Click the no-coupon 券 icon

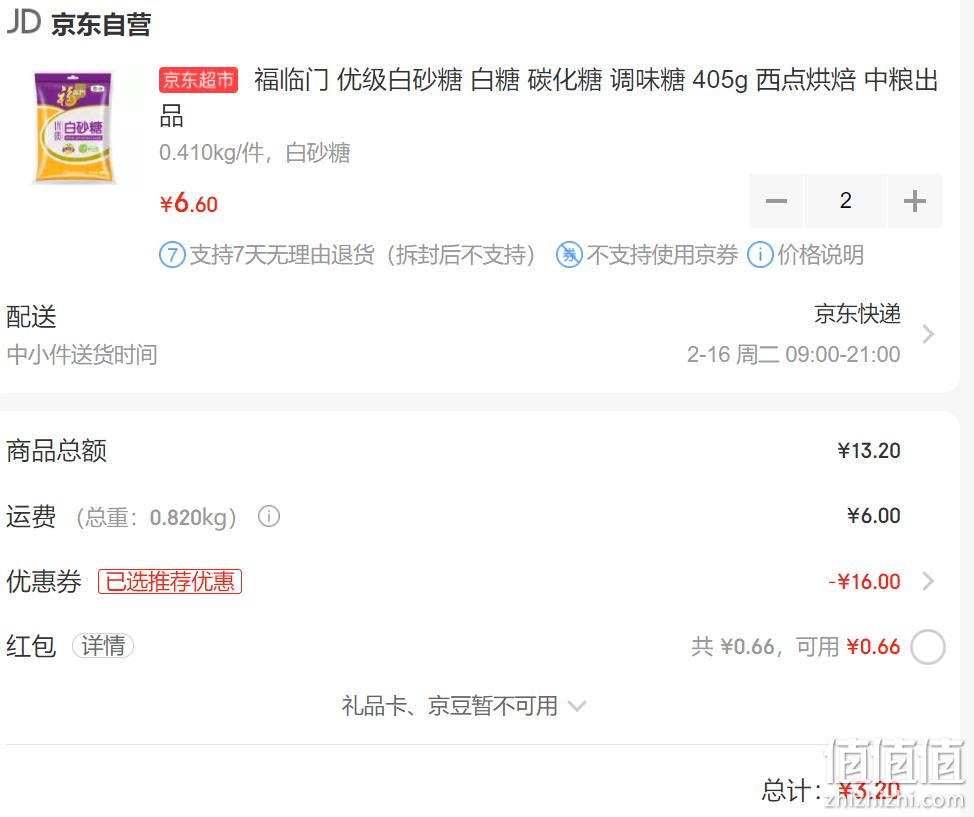pyautogui.click(x=569, y=255)
